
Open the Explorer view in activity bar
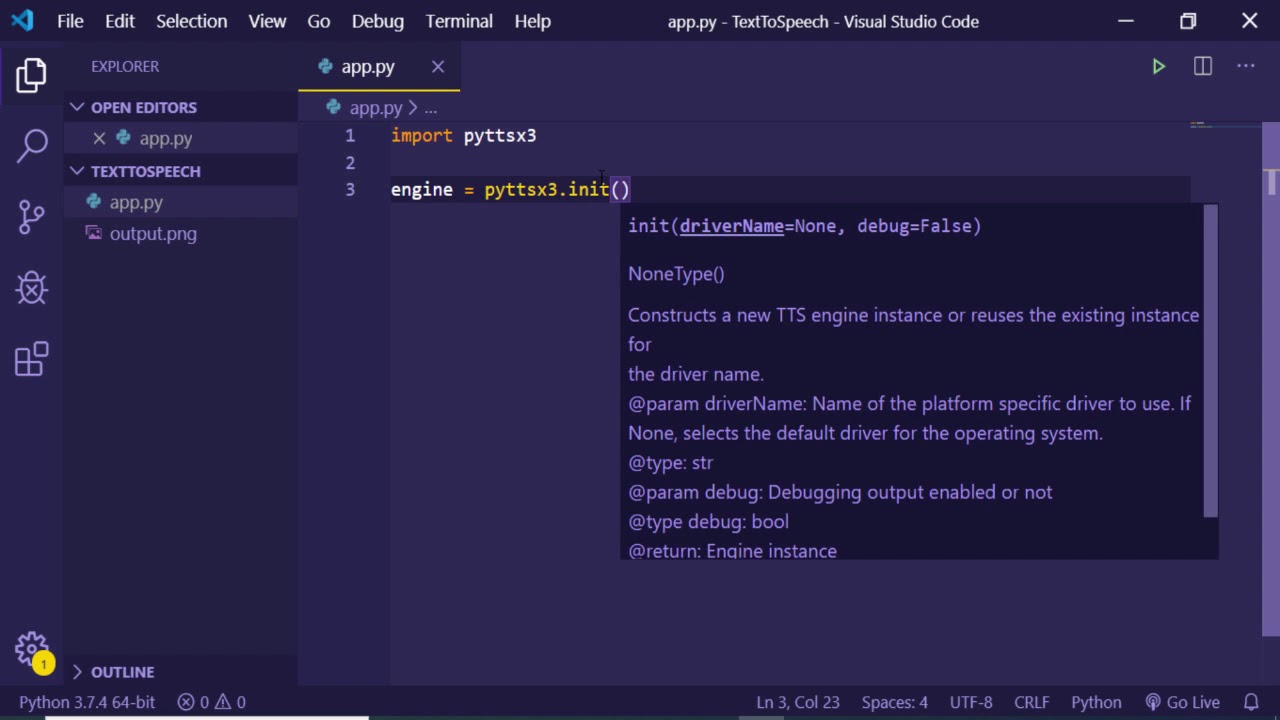(x=31, y=75)
